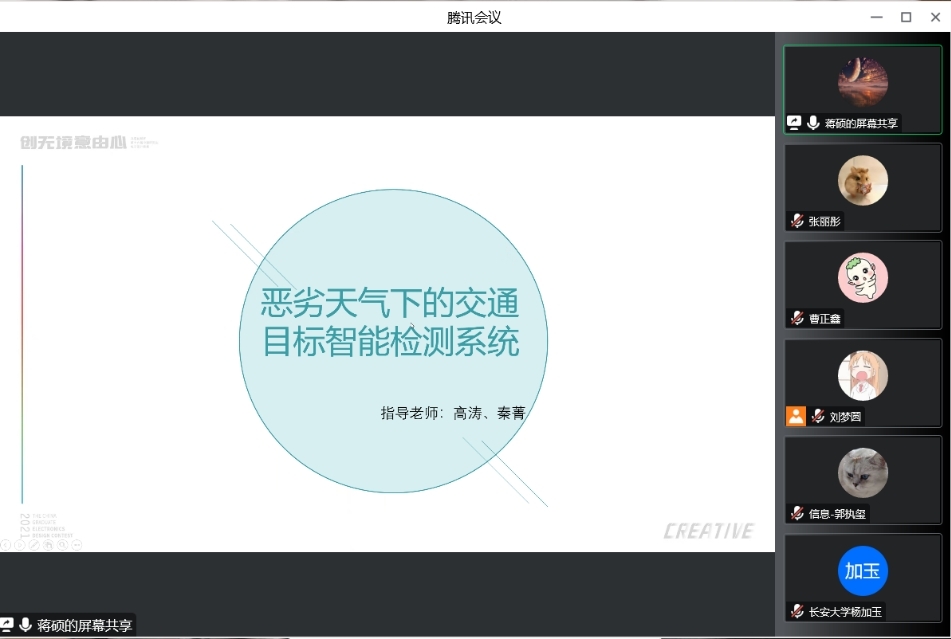Screen dimensions: 951x639
Task: Open the more options ellipsis on slide
Action: click(77, 545)
